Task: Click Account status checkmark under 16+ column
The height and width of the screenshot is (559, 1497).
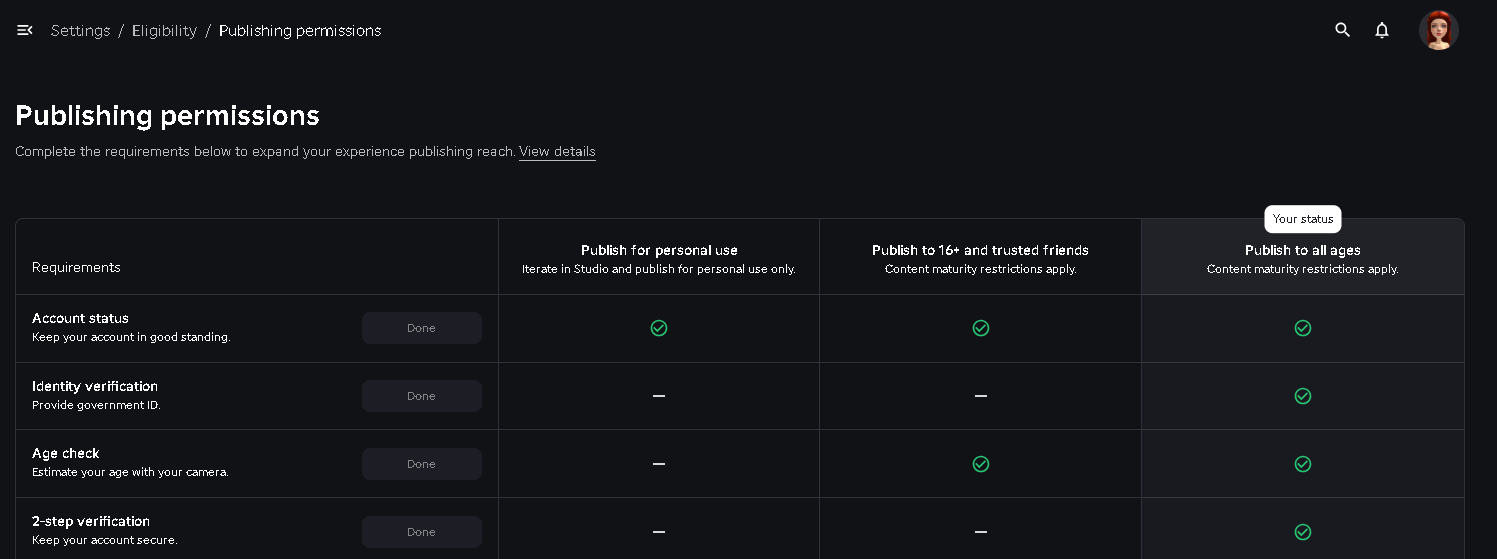Action: click(981, 328)
